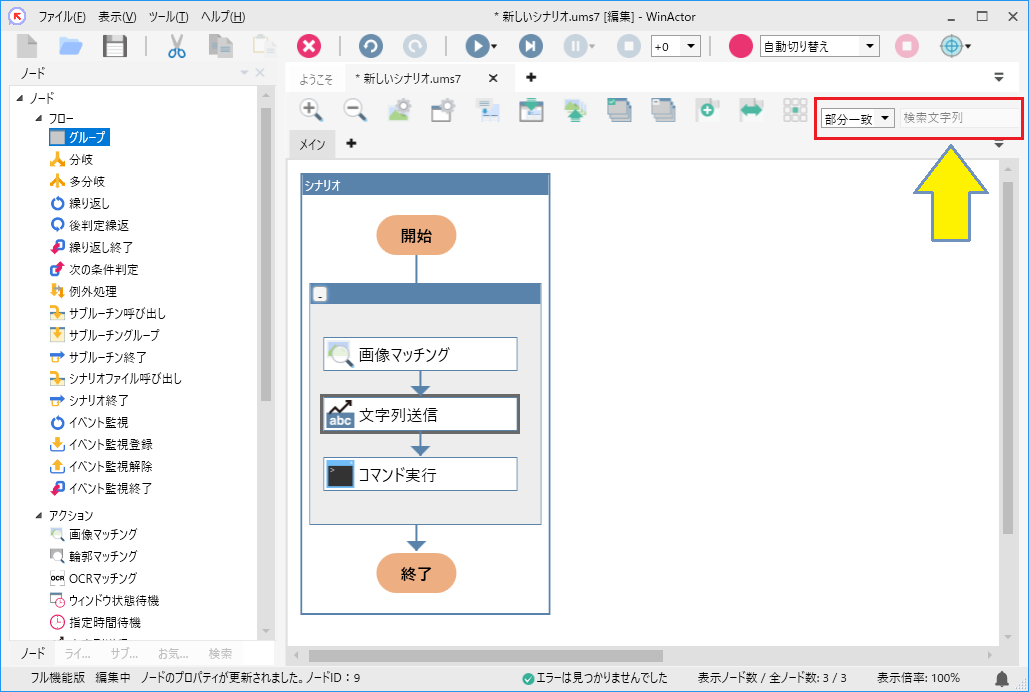Select サブルーチン呼び出し node
This screenshot has height=692, width=1029.
click(x=108, y=313)
